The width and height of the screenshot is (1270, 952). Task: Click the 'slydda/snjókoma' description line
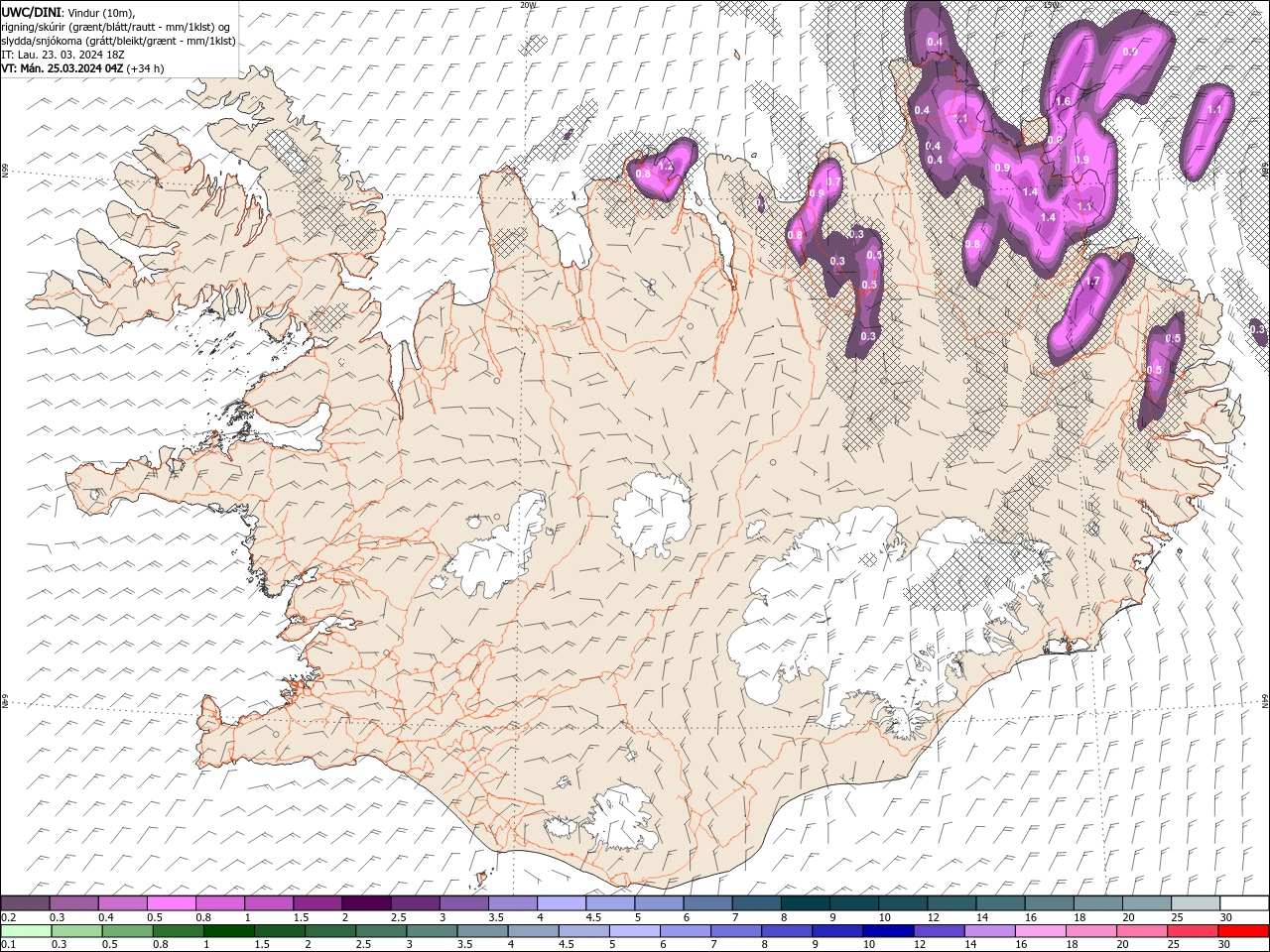118,41
